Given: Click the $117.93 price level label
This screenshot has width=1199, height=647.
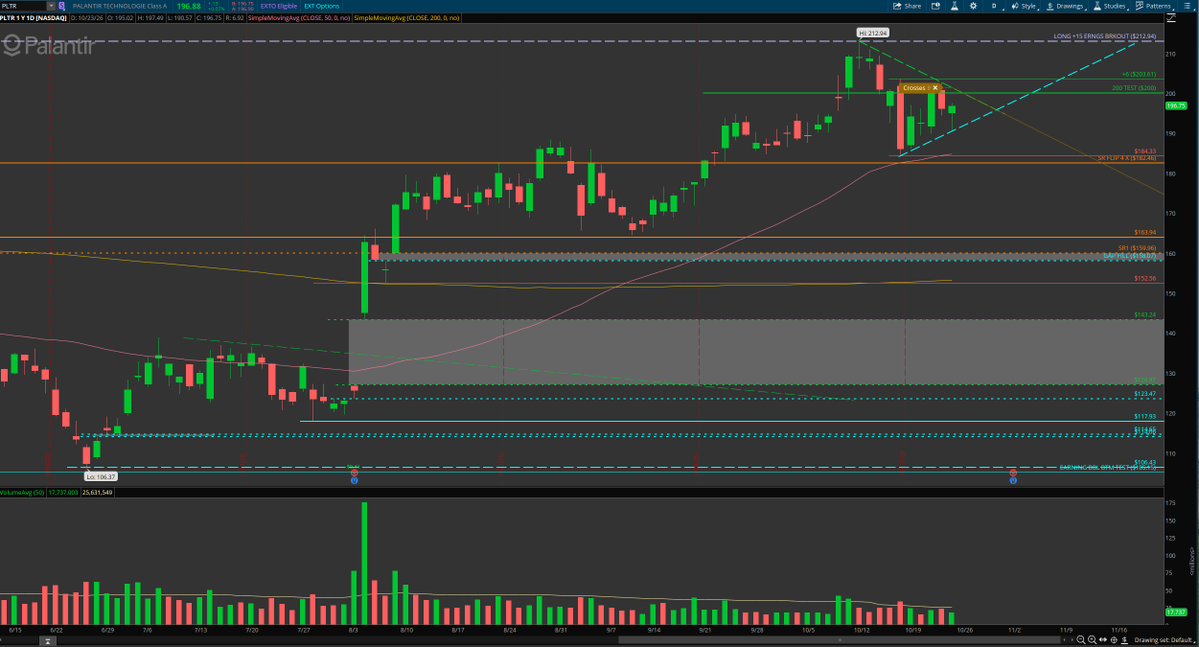Looking at the screenshot, I should (x=1145, y=416).
